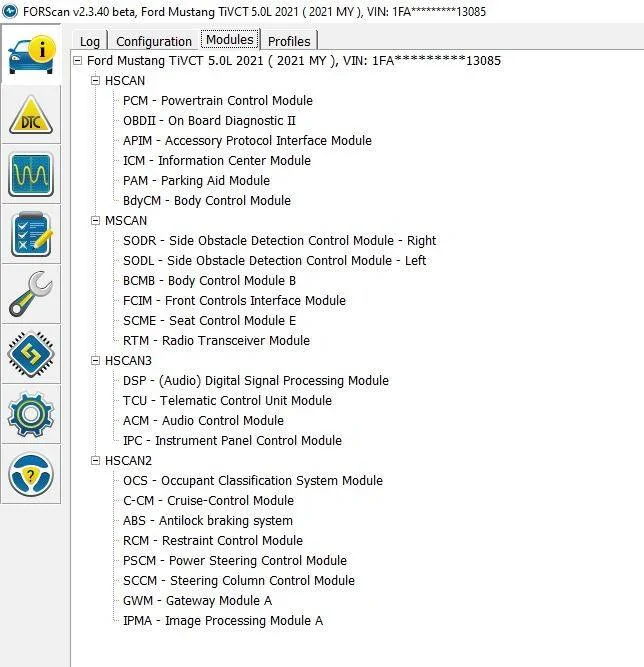Select ABS - Antilock braking system
The height and width of the screenshot is (667, 644).
pos(208,520)
